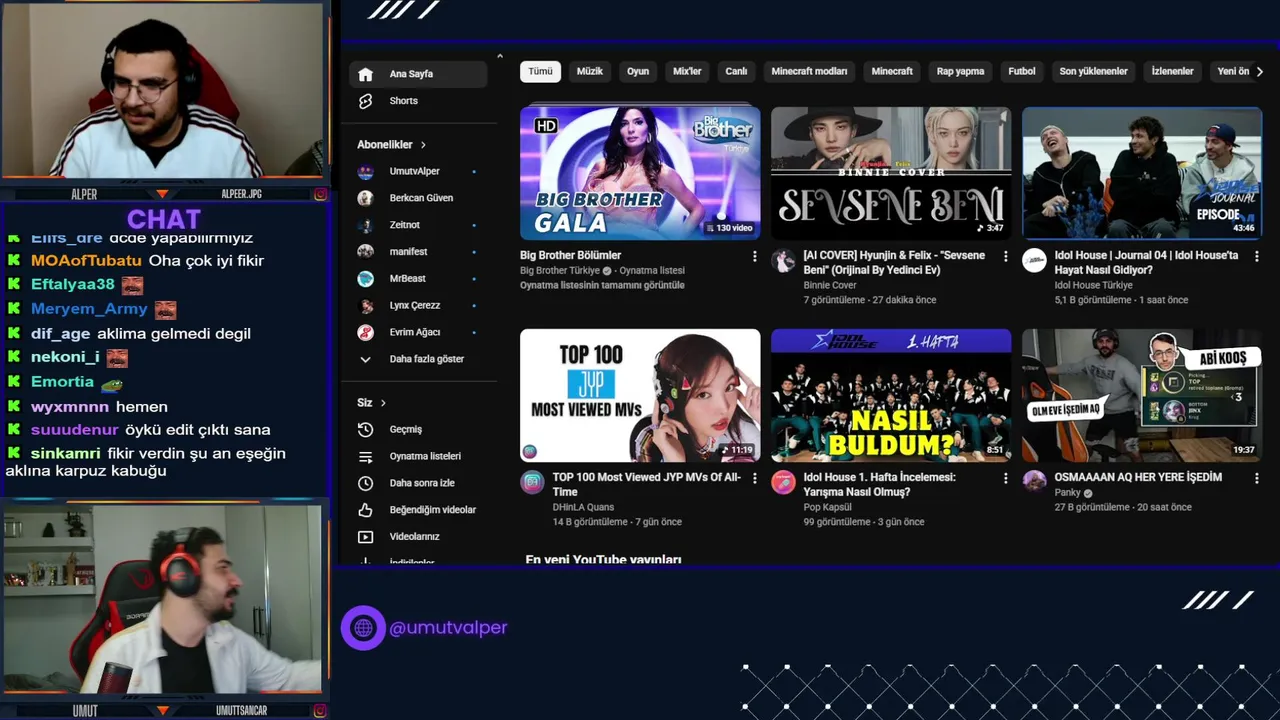1280x720 pixels.
Task: Open more options for Sevsene Beni AI cover
Action: point(1005,257)
